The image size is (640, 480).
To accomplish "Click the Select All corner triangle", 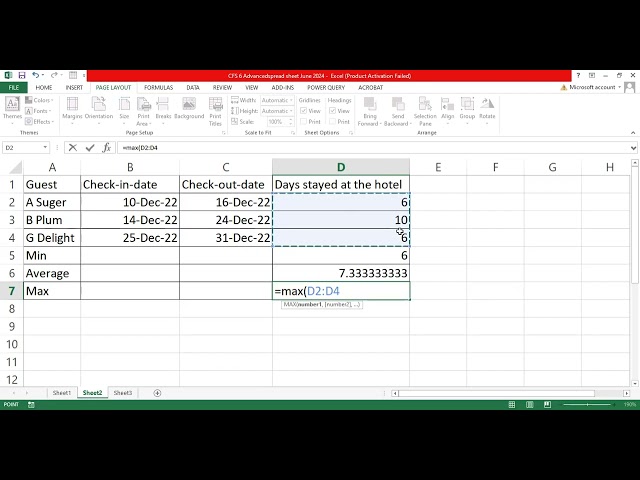I will (15, 167).
